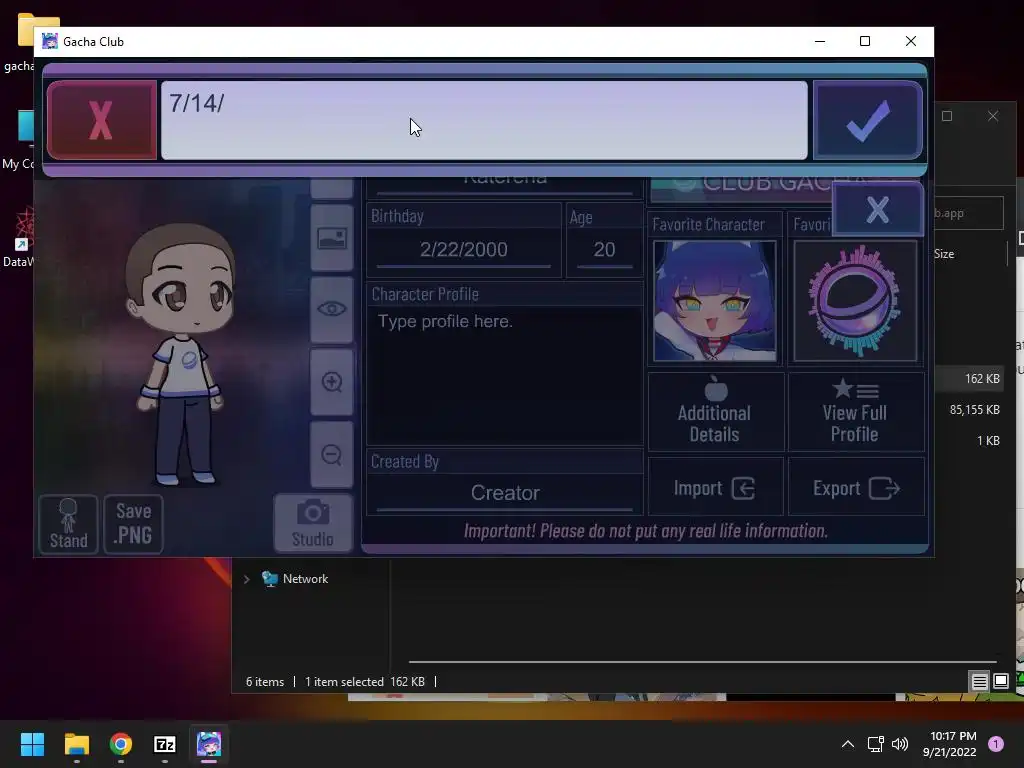Image resolution: width=1024 pixels, height=768 pixels.
Task: Show hidden system tray icons
Action: [x=848, y=744]
